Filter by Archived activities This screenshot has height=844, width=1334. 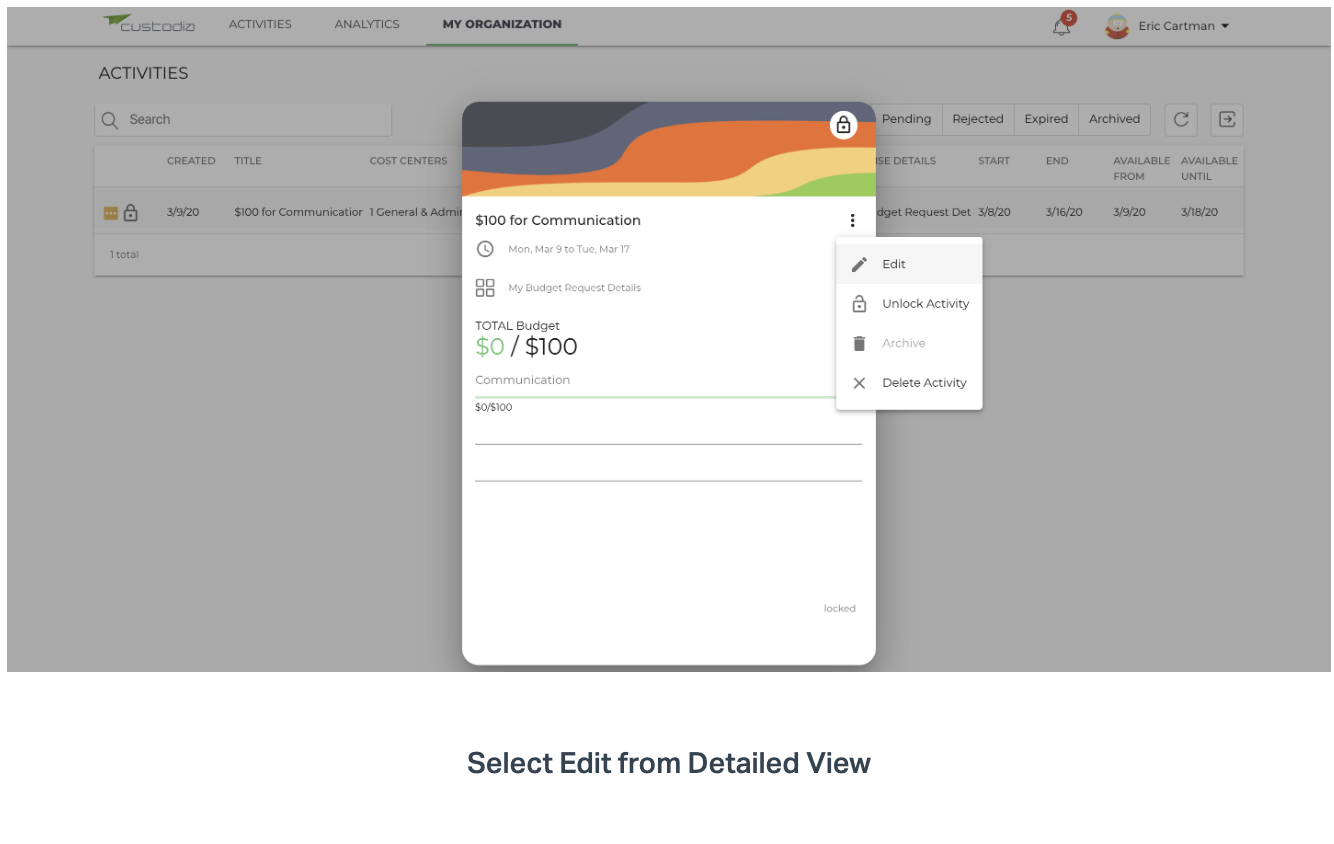point(1114,119)
